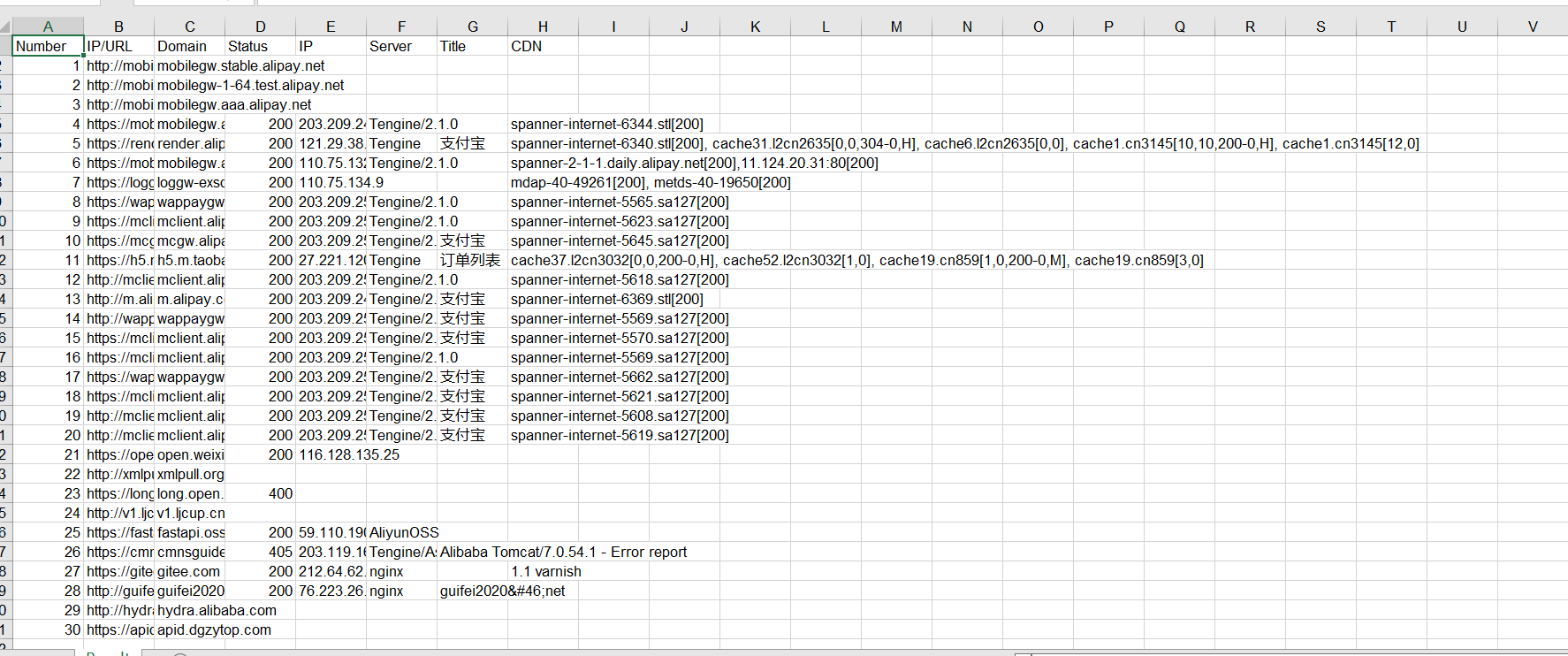Select column F header

[401, 27]
